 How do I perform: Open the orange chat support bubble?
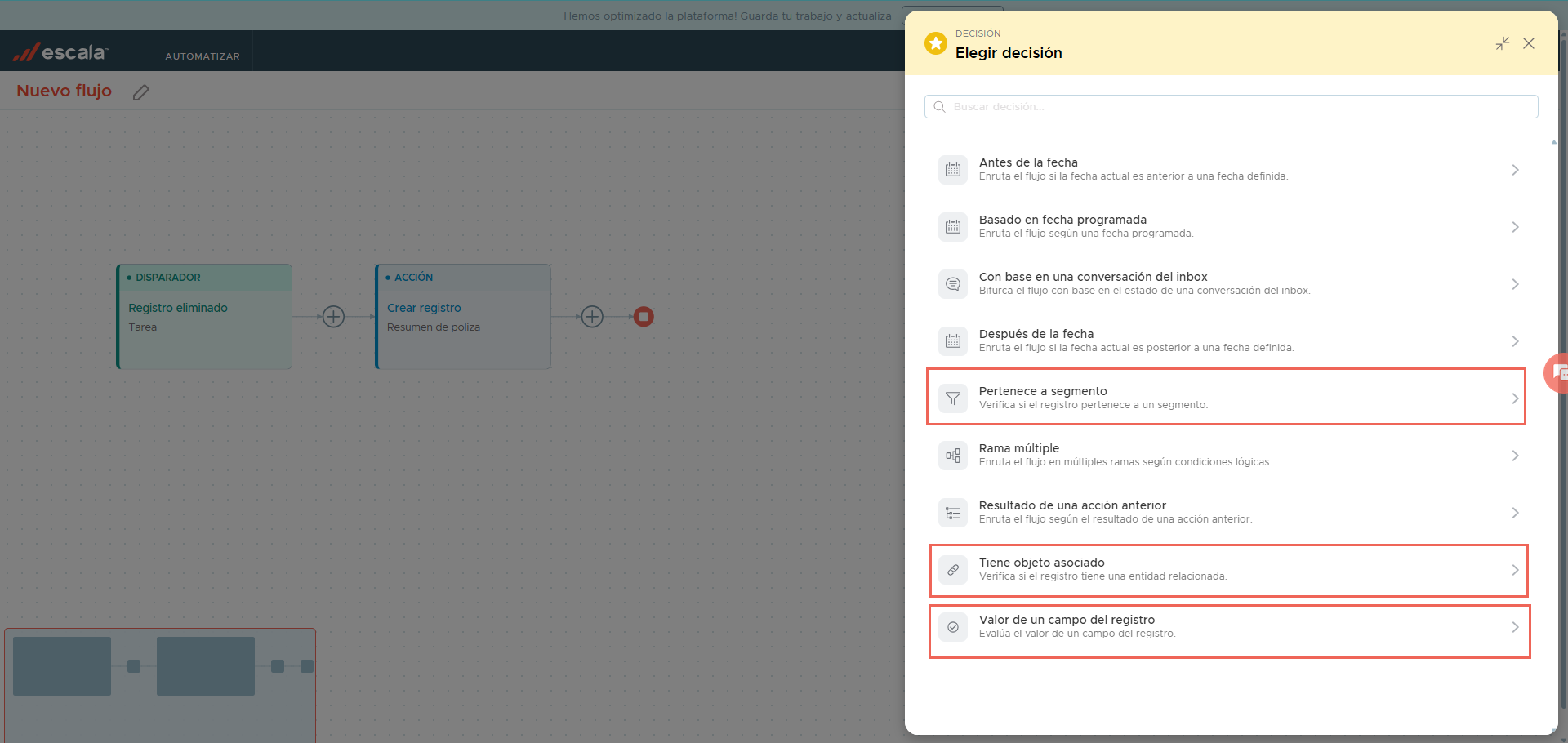[1557, 373]
